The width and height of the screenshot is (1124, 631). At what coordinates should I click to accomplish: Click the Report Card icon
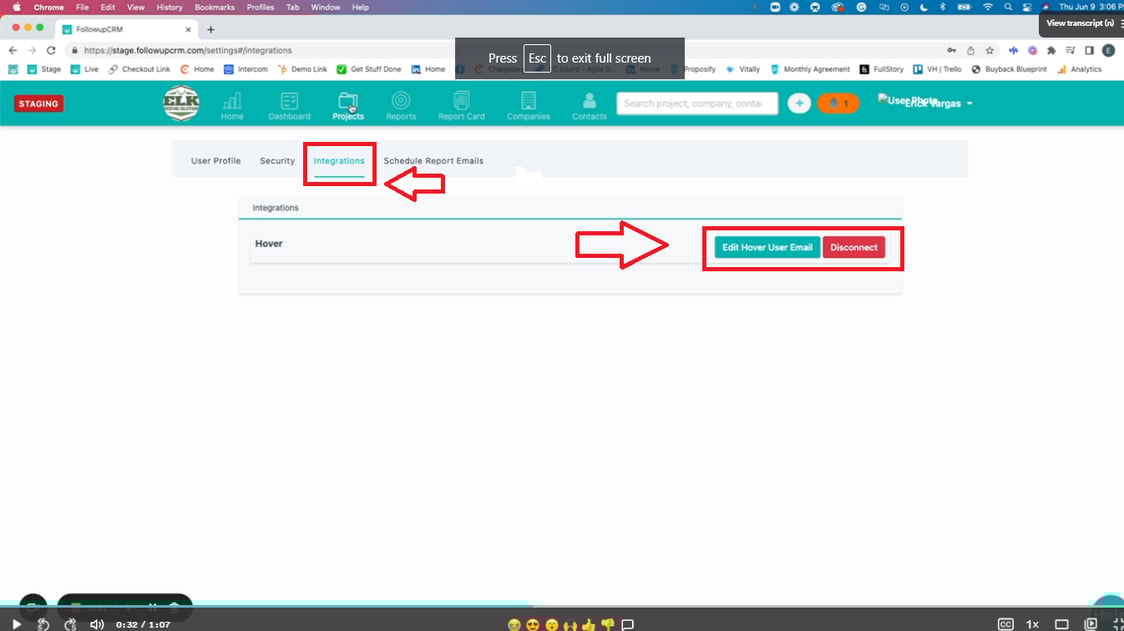point(461,103)
